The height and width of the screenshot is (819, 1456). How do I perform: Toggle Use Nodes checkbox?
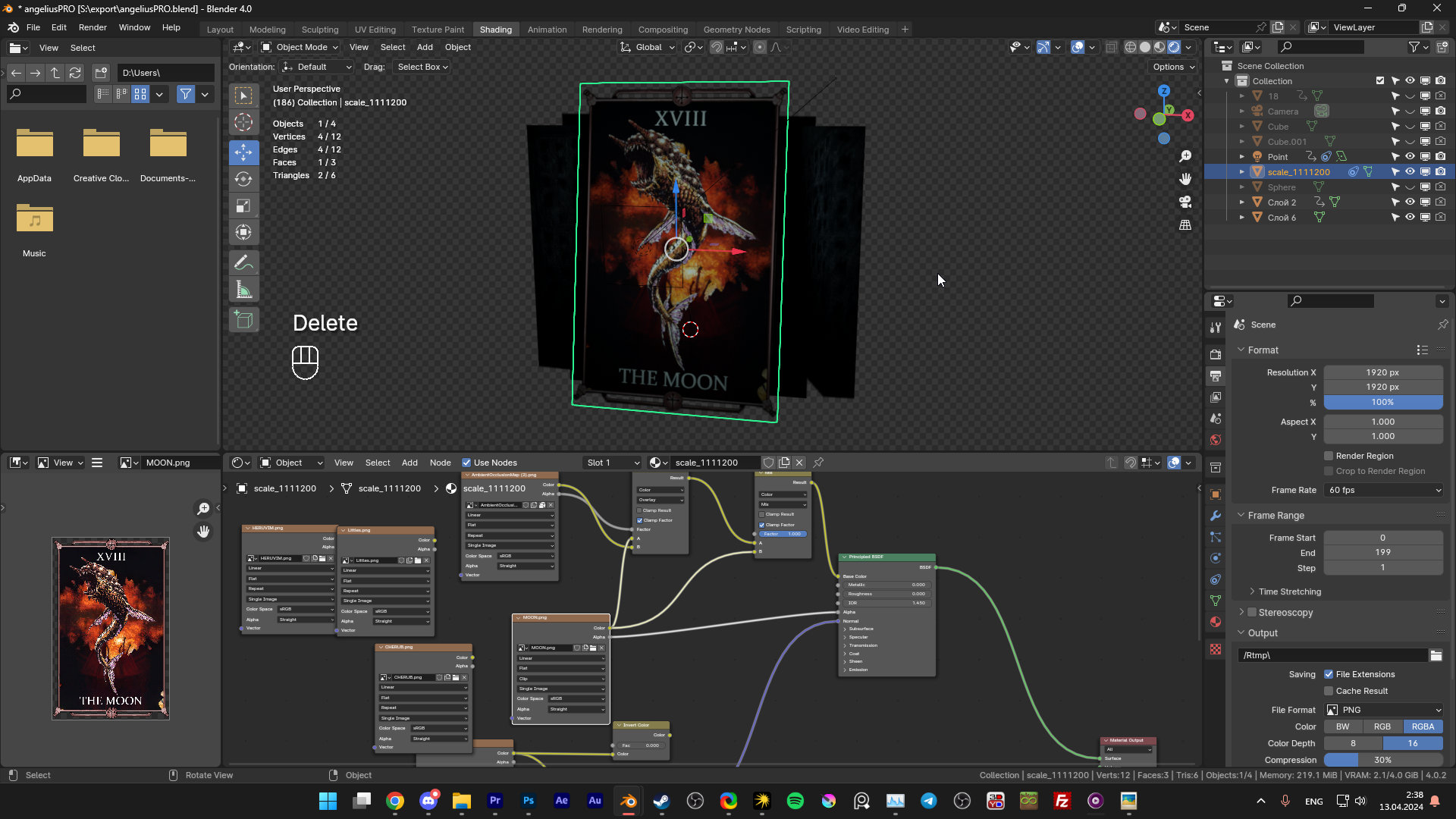[466, 463]
